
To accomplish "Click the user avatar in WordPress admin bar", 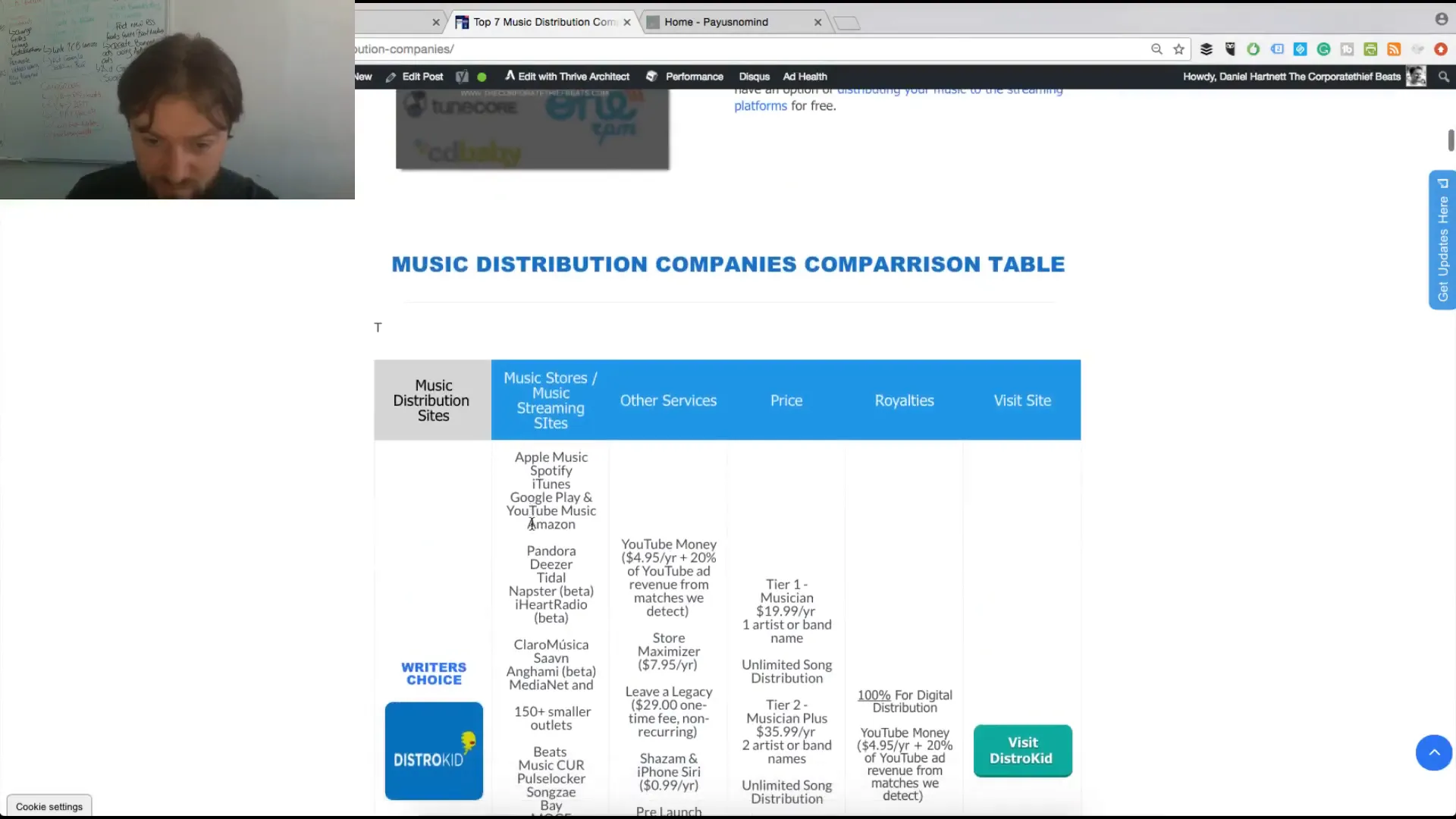I will pyautogui.click(x=1416, y=77).
